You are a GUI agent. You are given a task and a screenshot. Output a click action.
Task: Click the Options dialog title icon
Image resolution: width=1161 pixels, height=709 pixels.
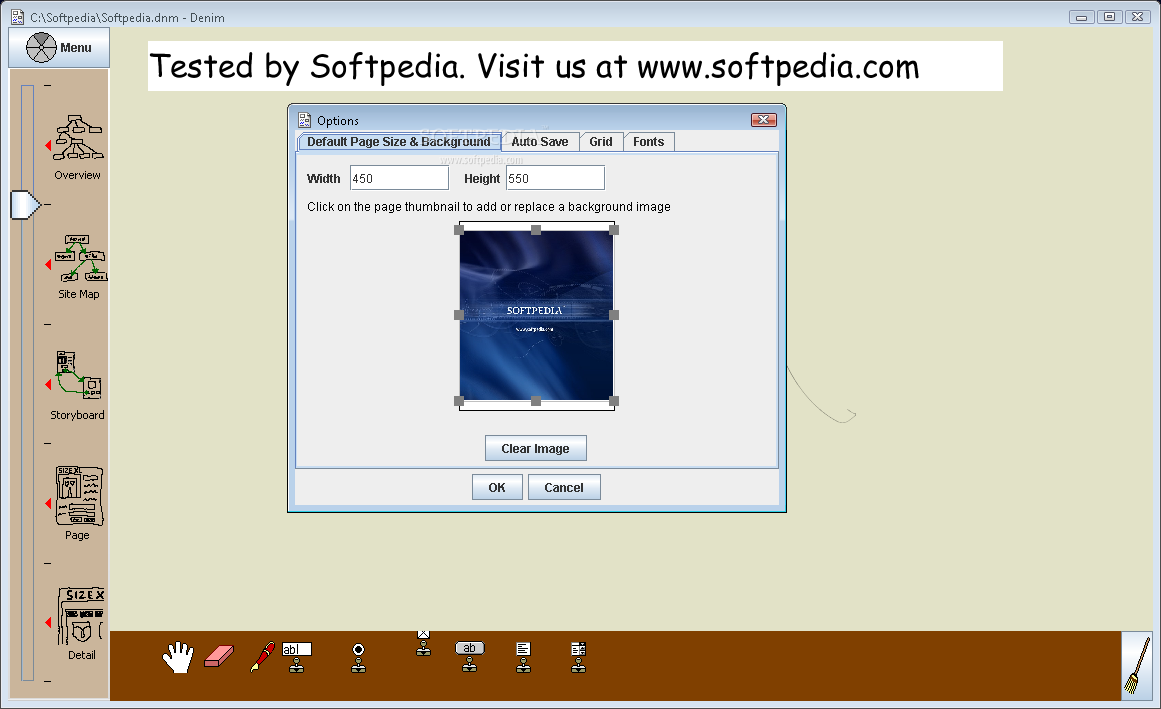point(304,120)
